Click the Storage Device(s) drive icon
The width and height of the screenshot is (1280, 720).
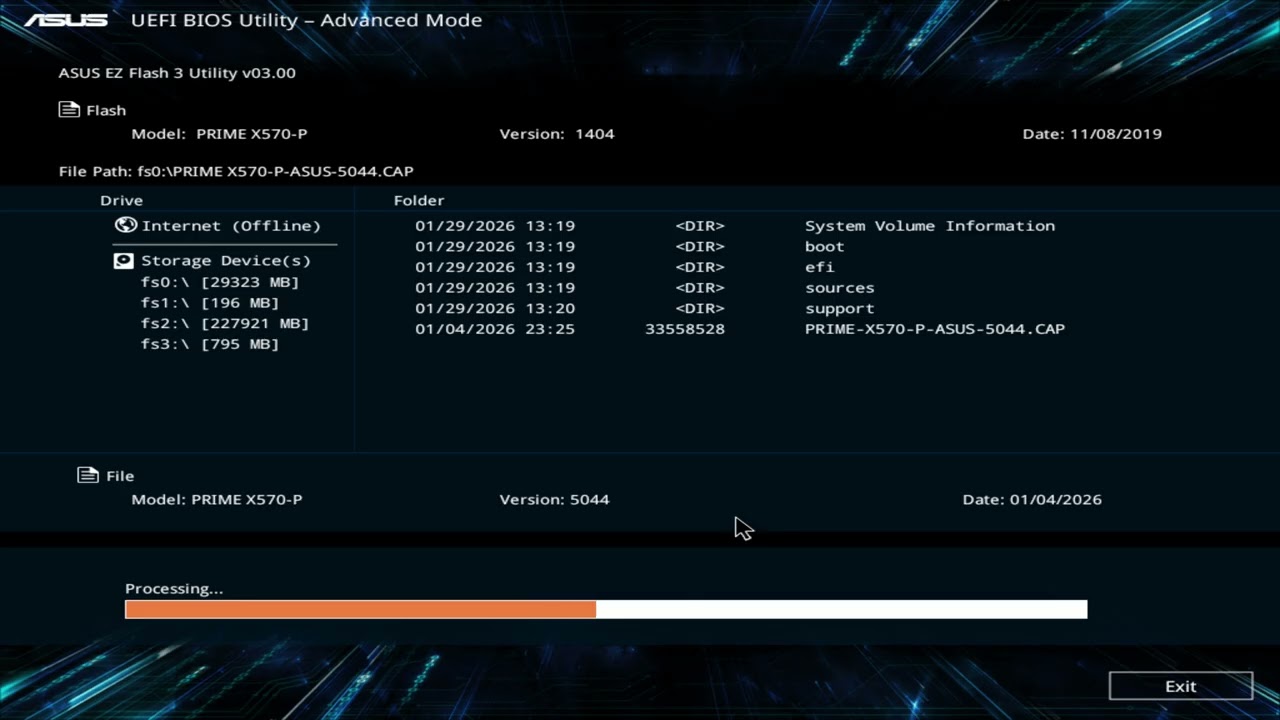124,260
